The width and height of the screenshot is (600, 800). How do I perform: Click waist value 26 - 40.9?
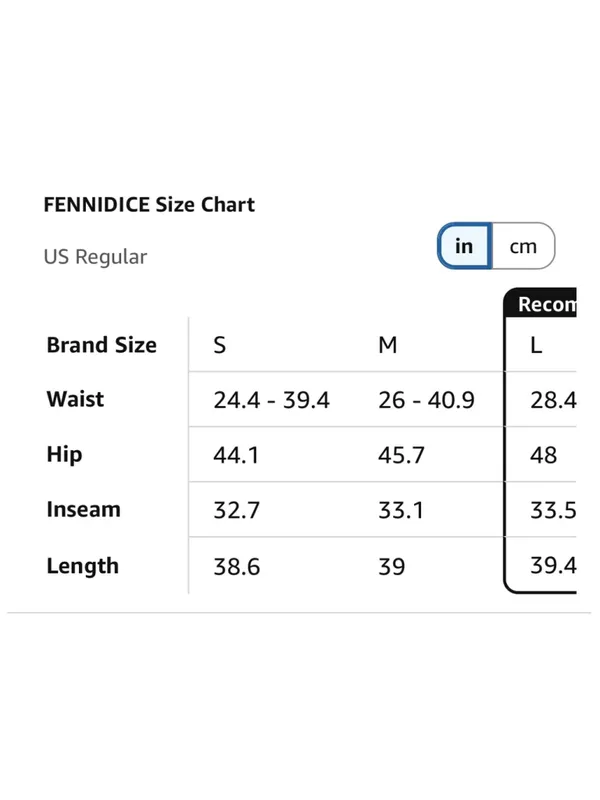(x=427, y=400)
